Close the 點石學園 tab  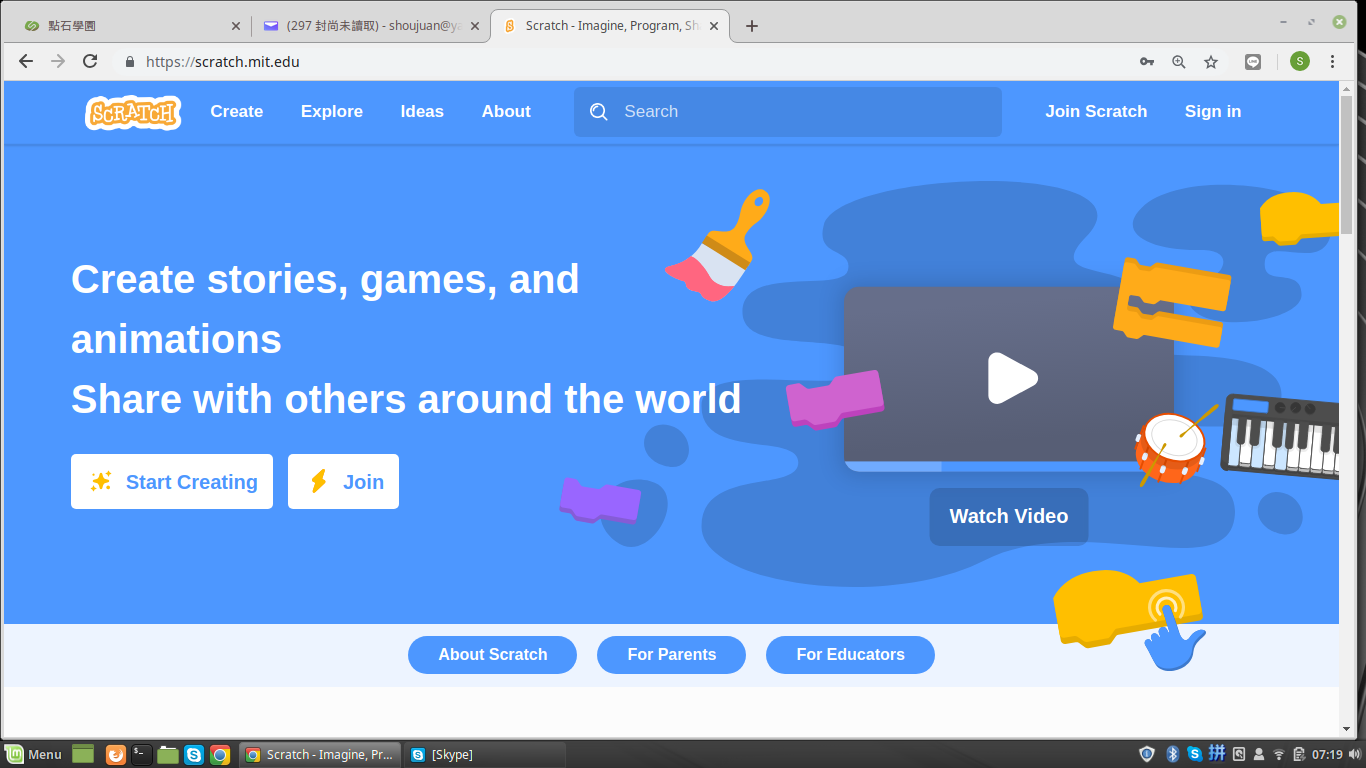click(236, 26)
